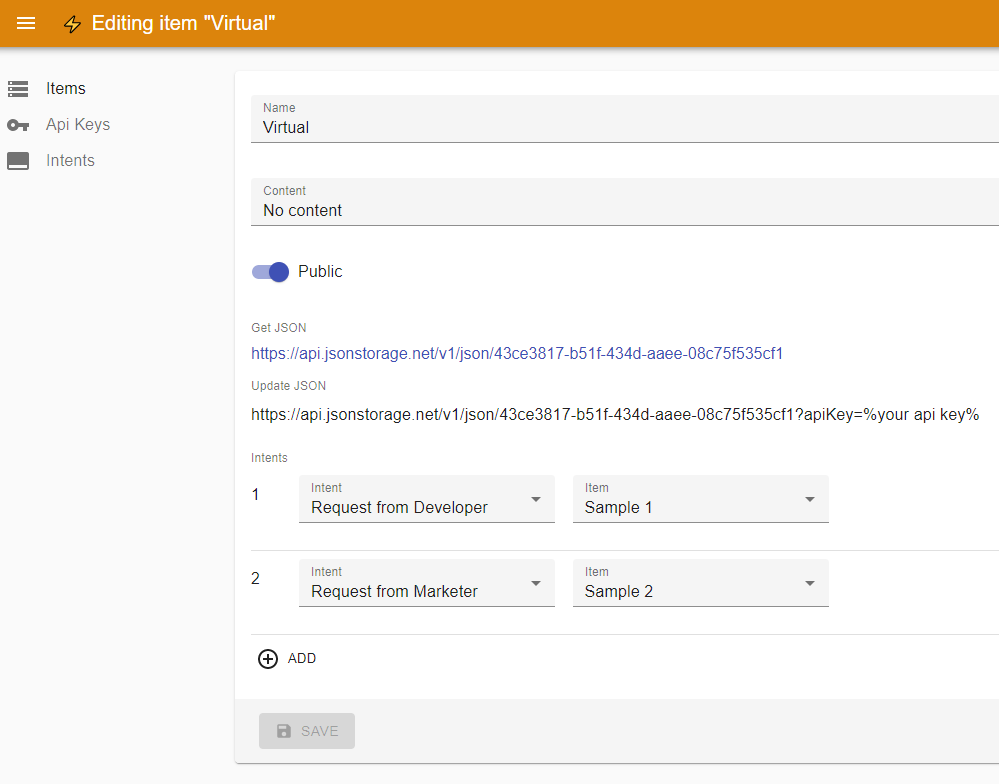Screen dimensions: 999x784
Task: Click the SAVE button
Action: 306,730
